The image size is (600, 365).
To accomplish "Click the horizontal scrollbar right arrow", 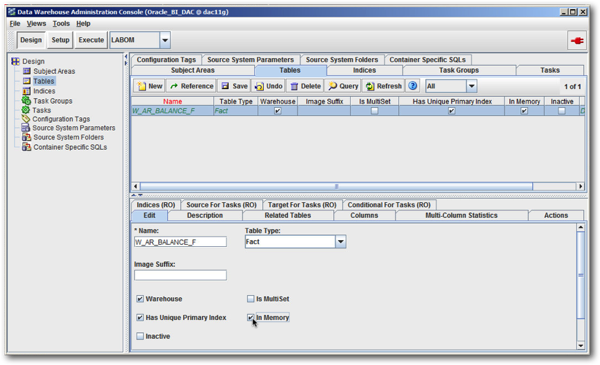I will click(x=580, y=186).
